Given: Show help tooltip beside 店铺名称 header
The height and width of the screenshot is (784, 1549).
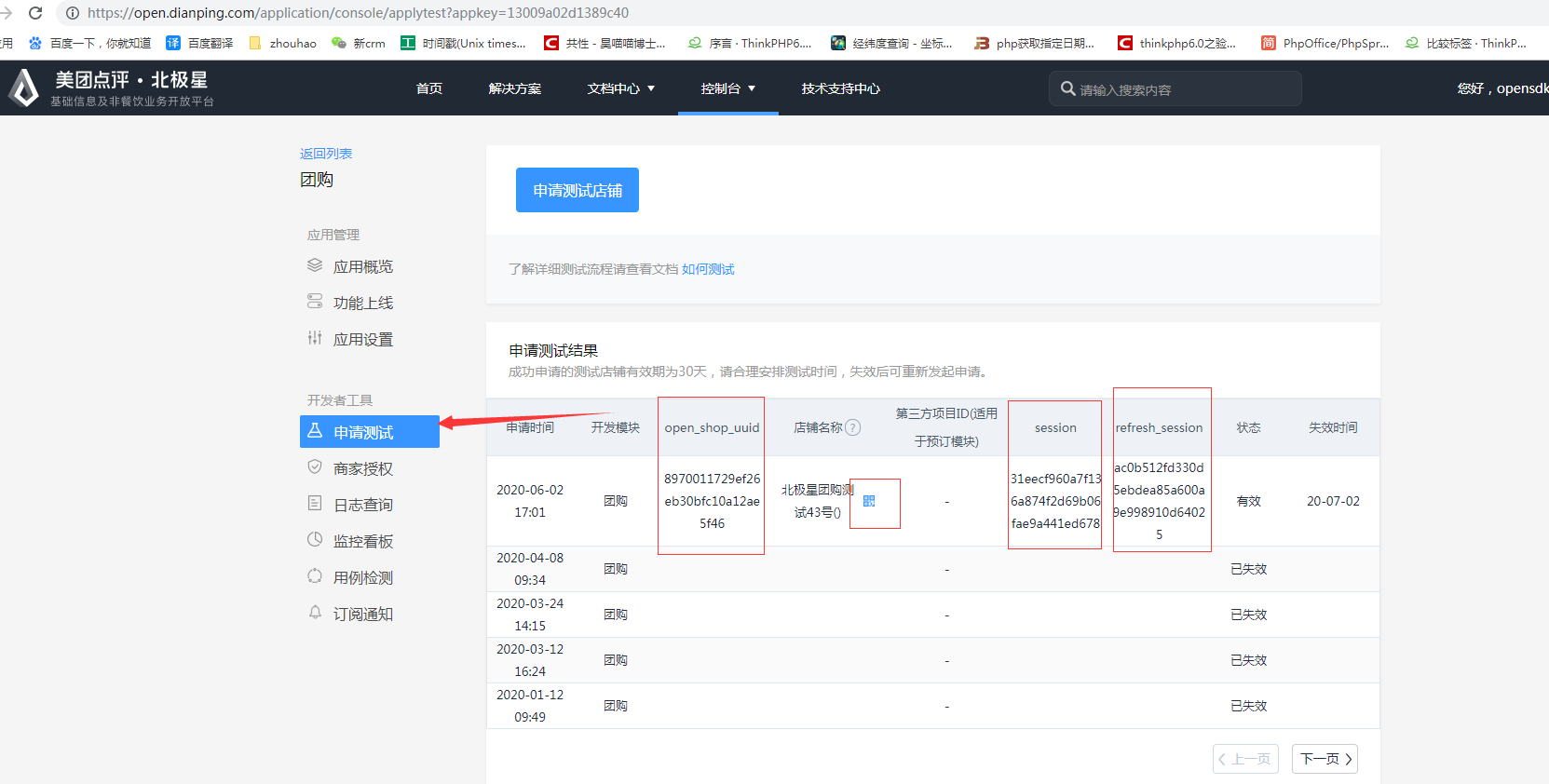Looking at the screenshot, I should 853,427.
